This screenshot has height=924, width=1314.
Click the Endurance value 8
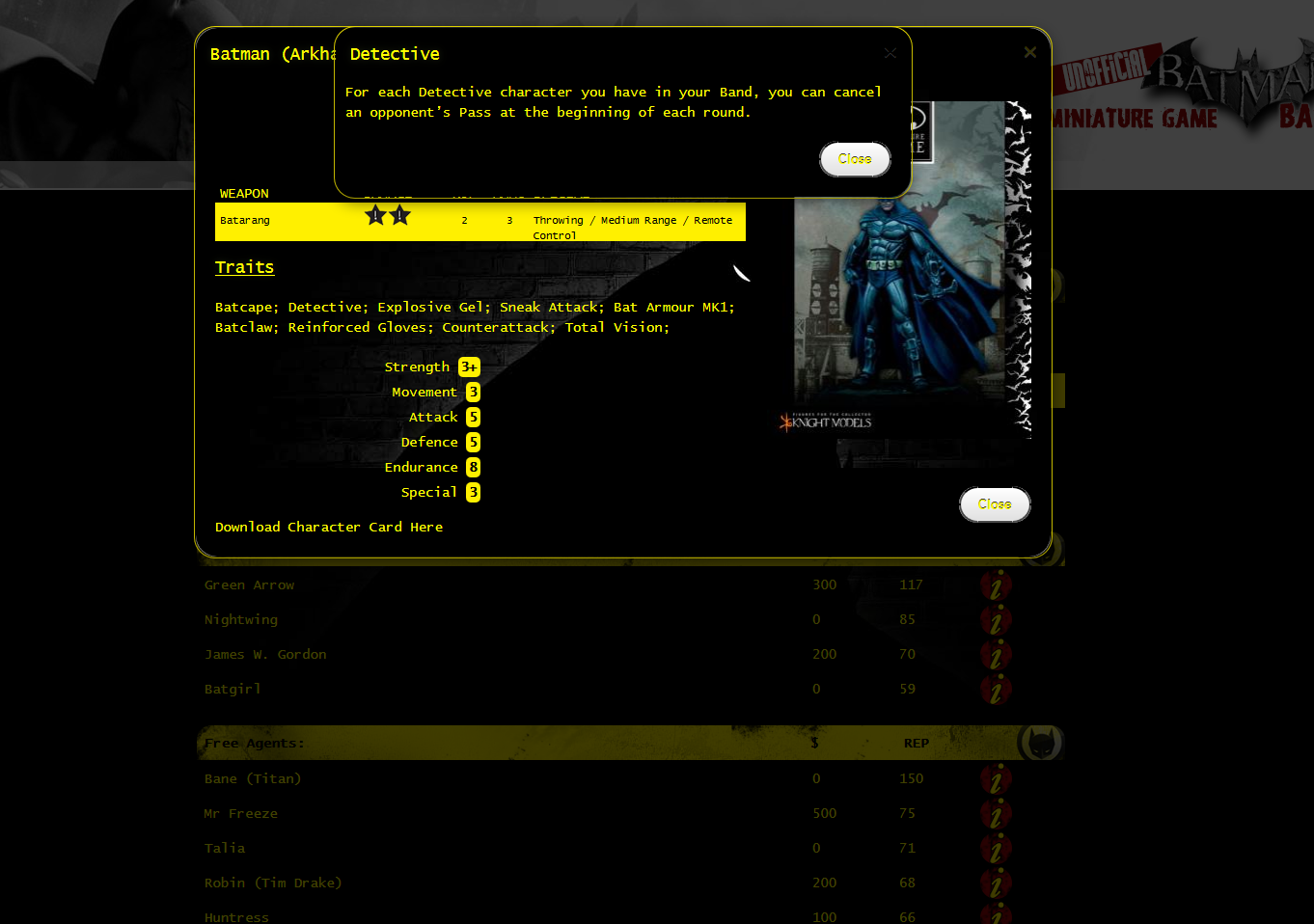point(473,467)
